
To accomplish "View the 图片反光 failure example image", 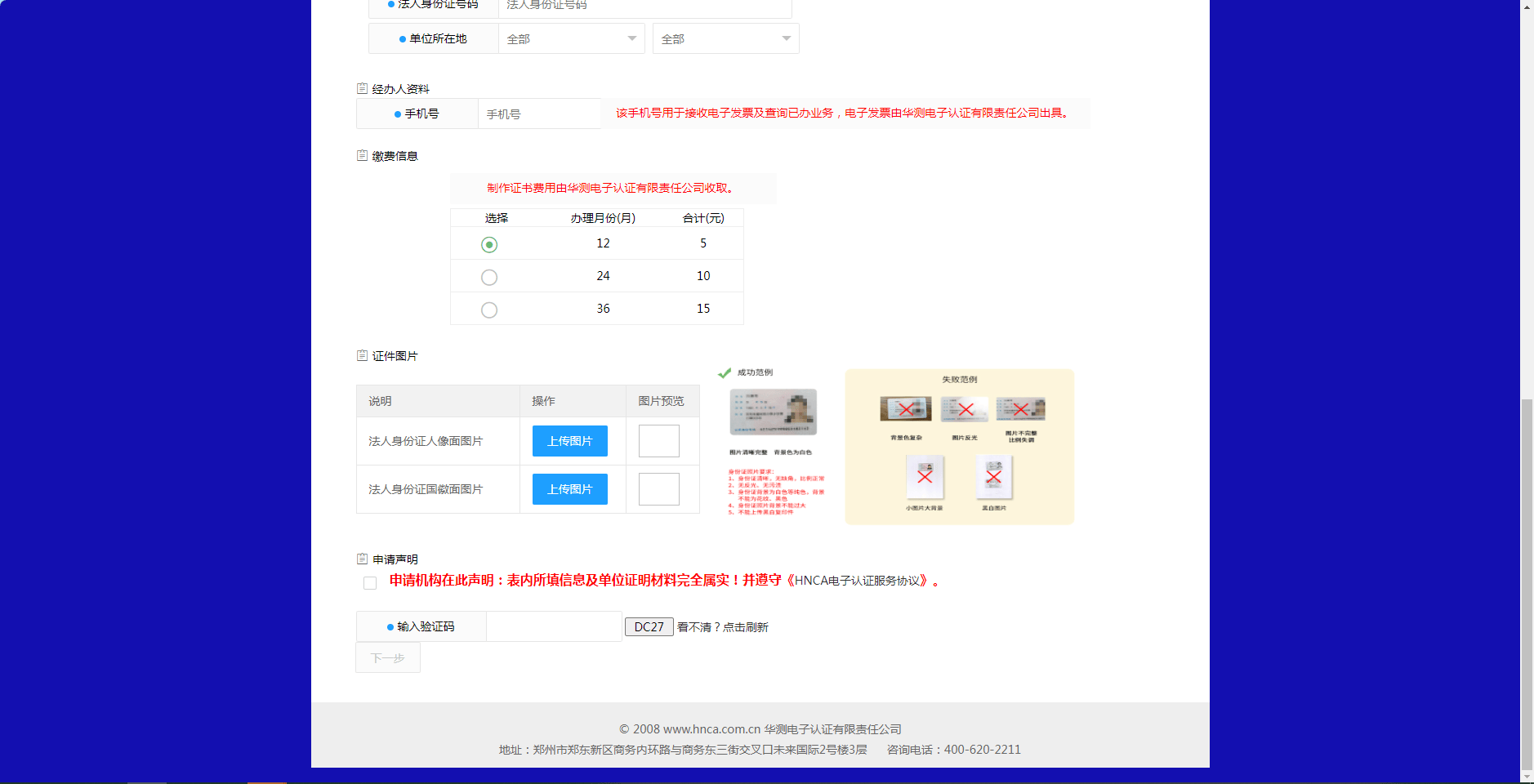I will [965, 408].
